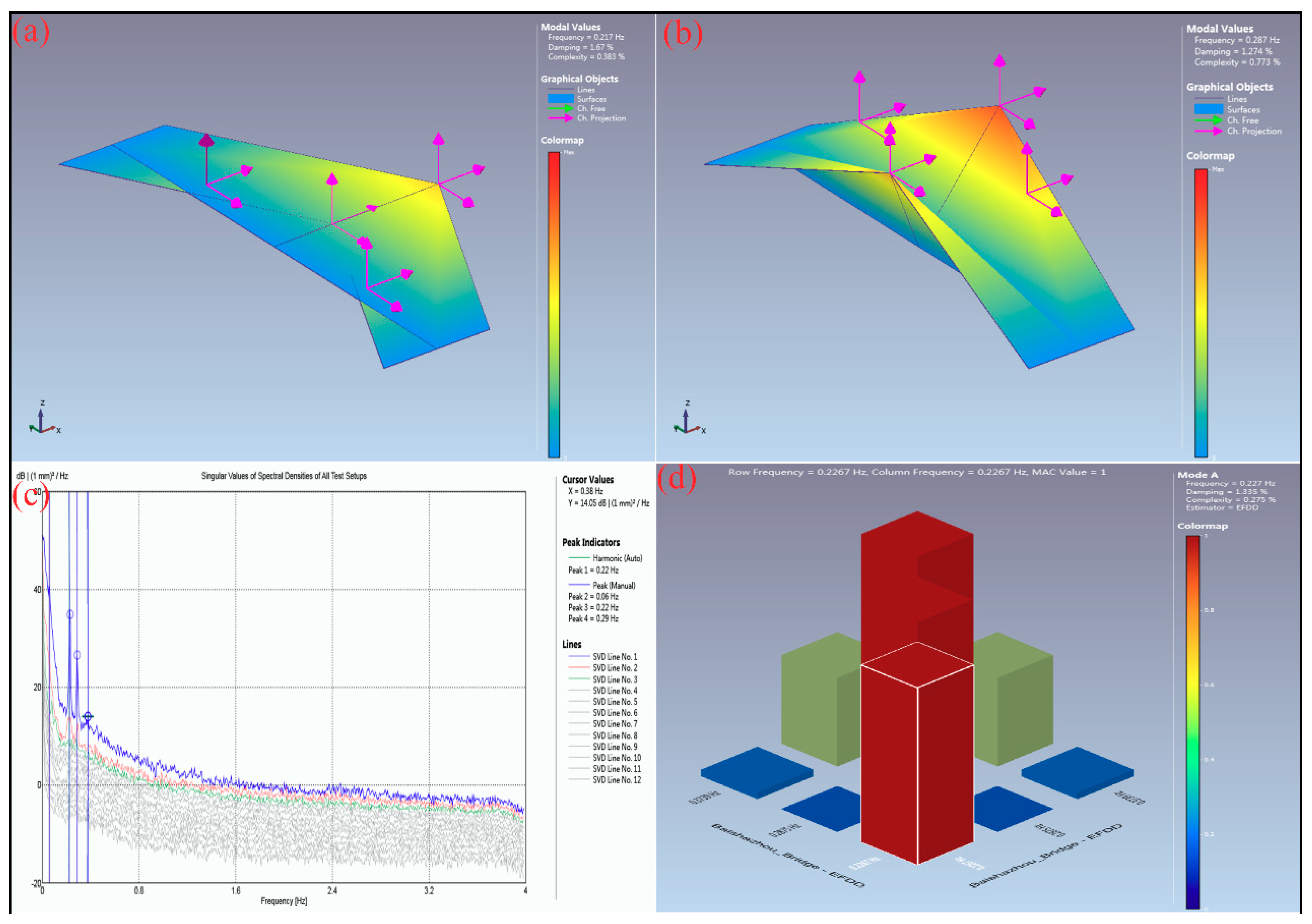Click the highest peak circle marker on SVD plot
This screenshot has height=924, width=1312.
70,614
